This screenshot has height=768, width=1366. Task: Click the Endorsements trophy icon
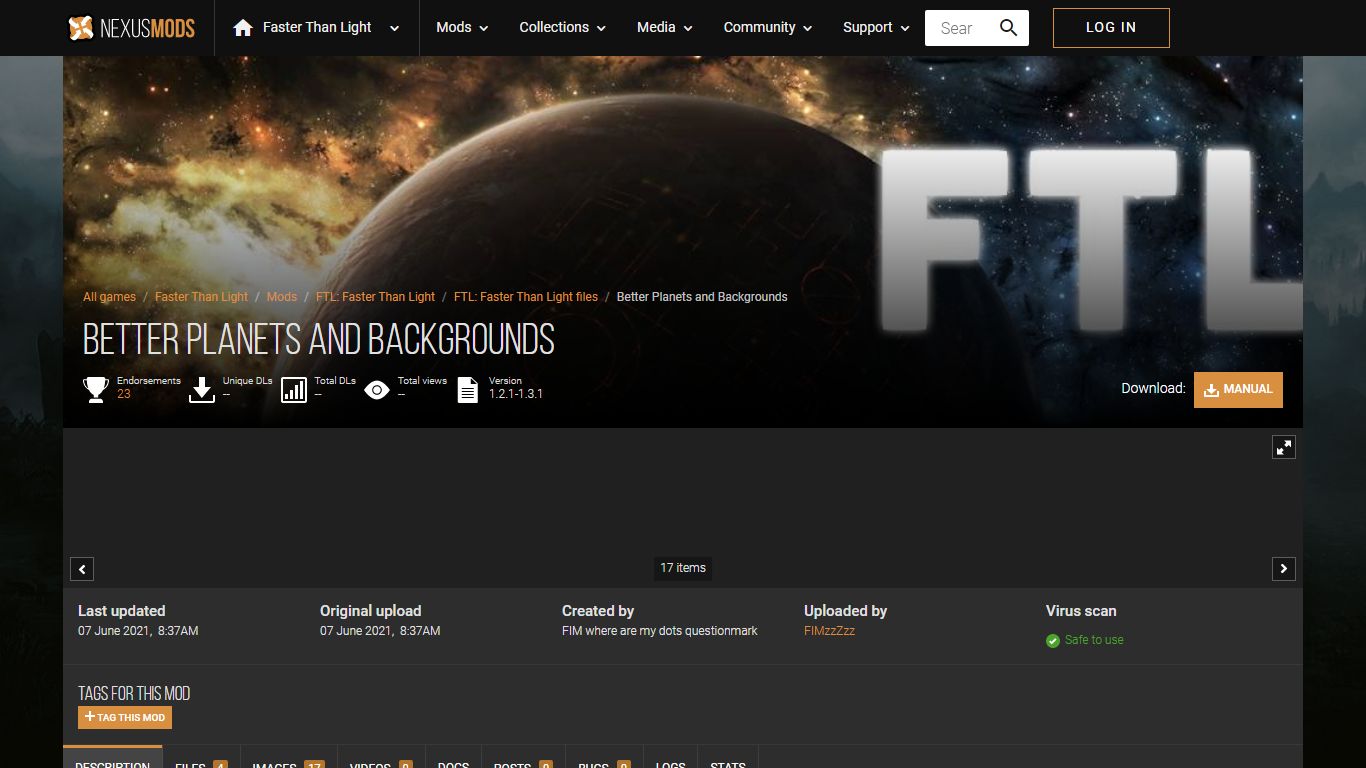point(96,389)
